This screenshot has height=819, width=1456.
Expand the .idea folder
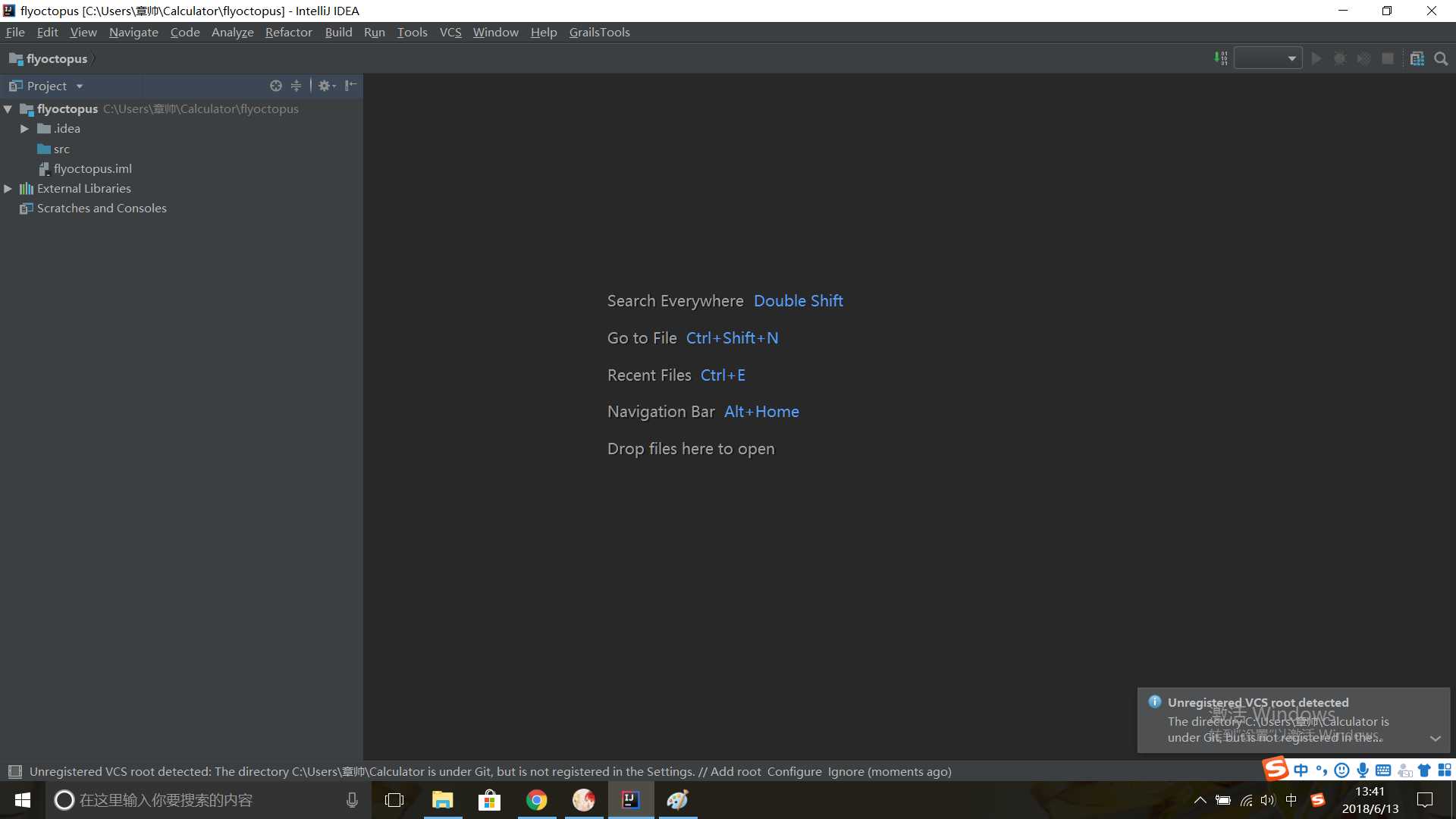tap(24, 129)
